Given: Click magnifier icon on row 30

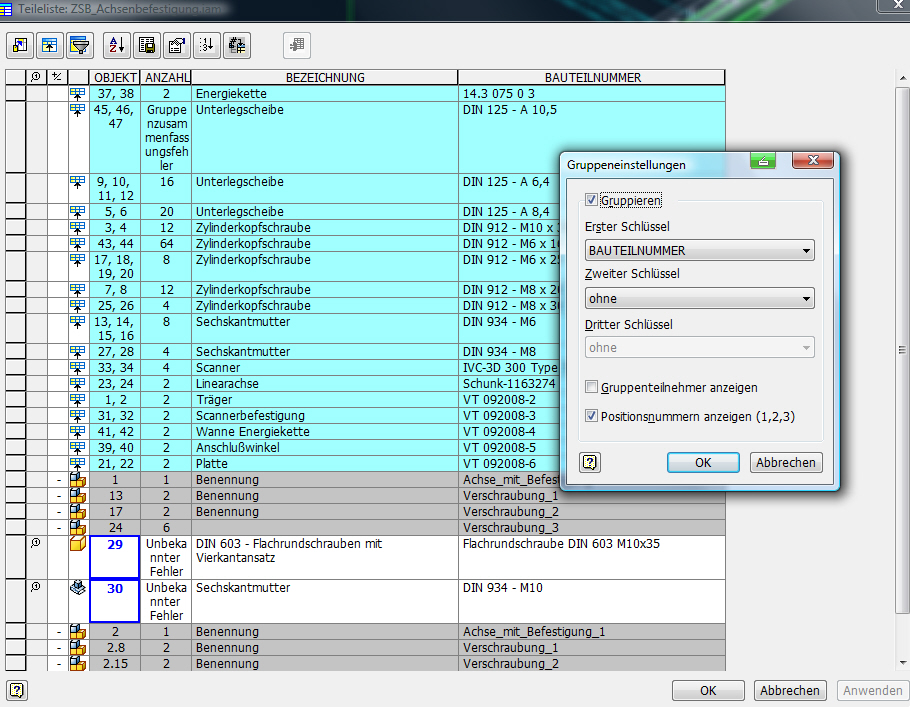Looking at the screenshot, I should [x=36, y=587].
